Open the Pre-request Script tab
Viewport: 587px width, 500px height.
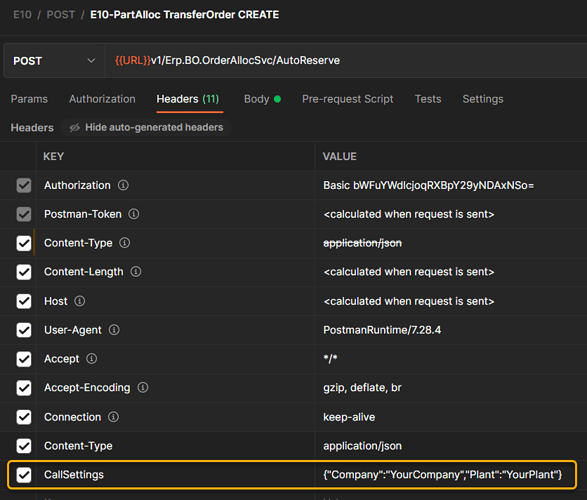347,99
